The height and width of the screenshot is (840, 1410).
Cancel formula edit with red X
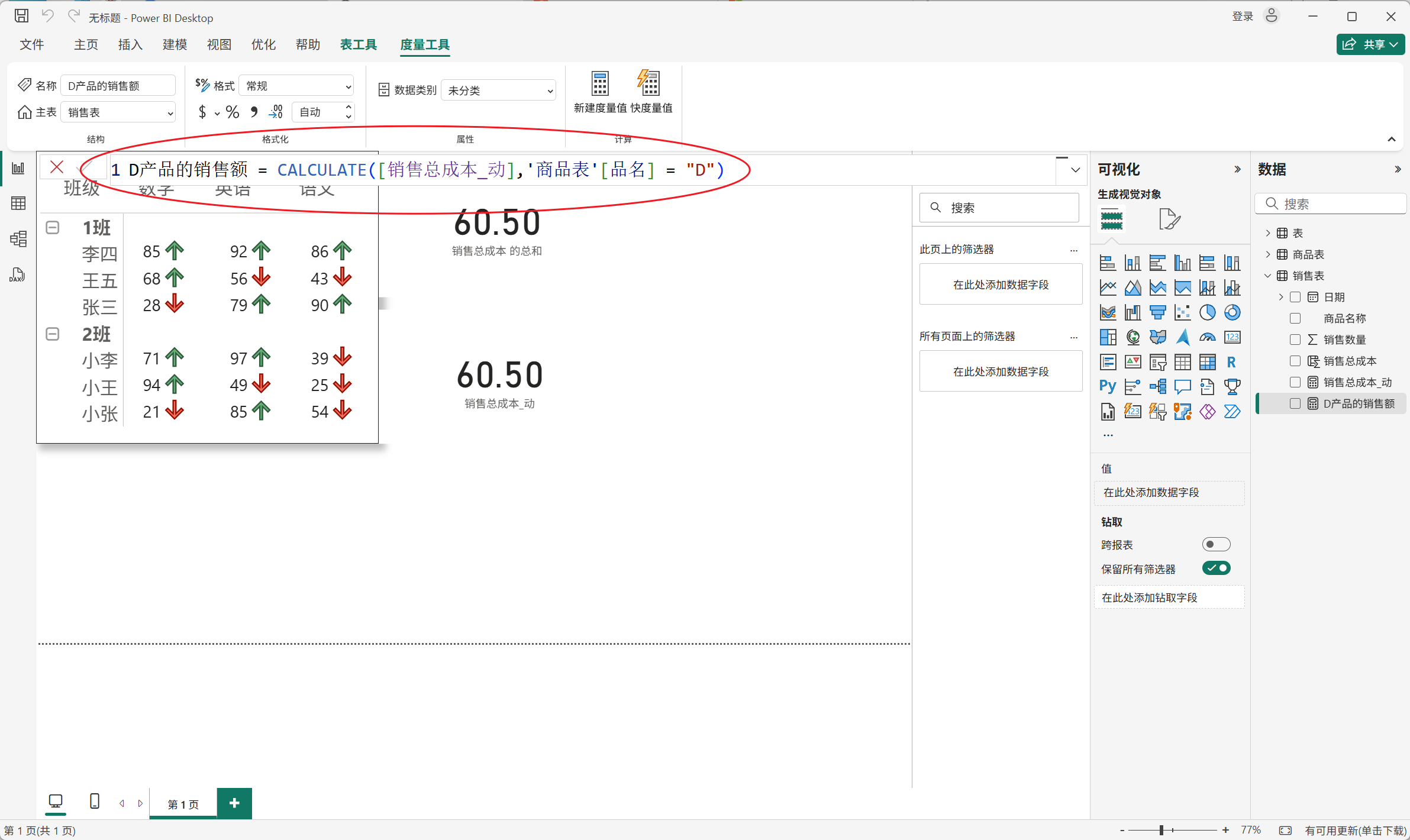point(57,167)
